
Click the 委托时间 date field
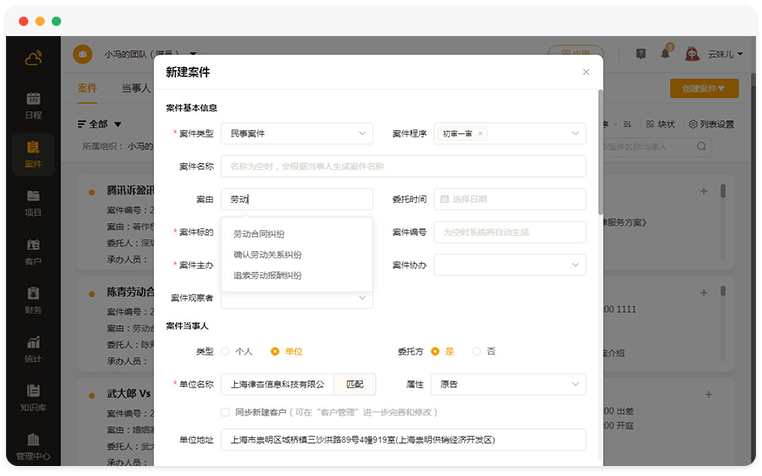click(x=510, y=199)
